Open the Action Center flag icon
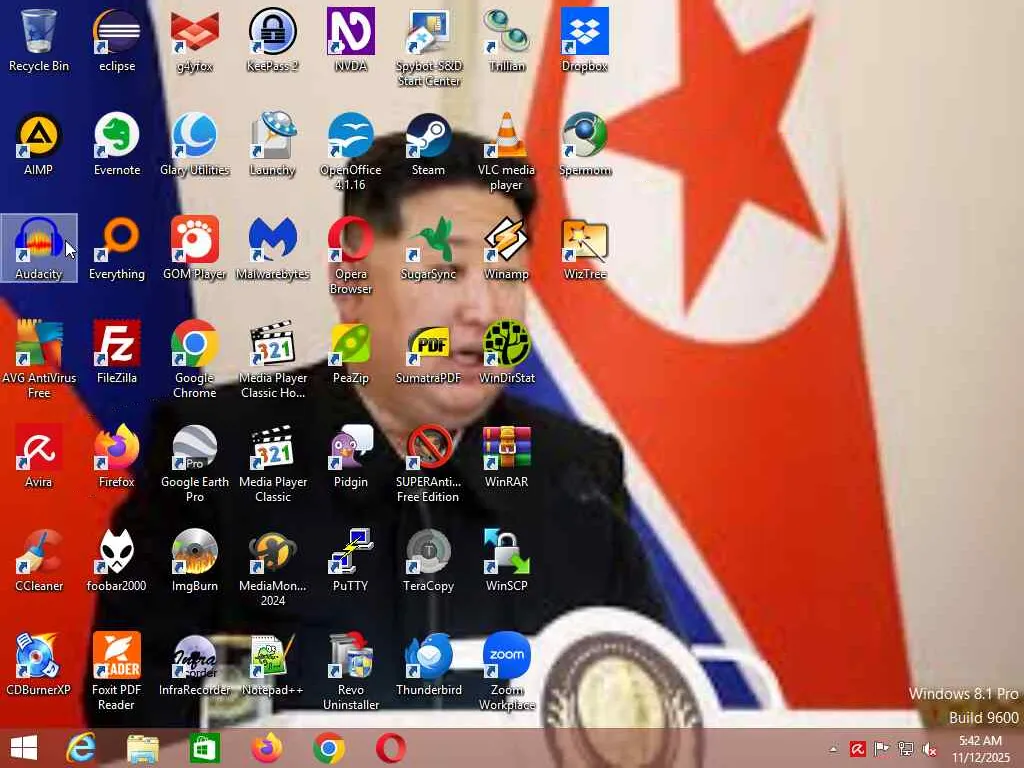 (x=881, y=749)
